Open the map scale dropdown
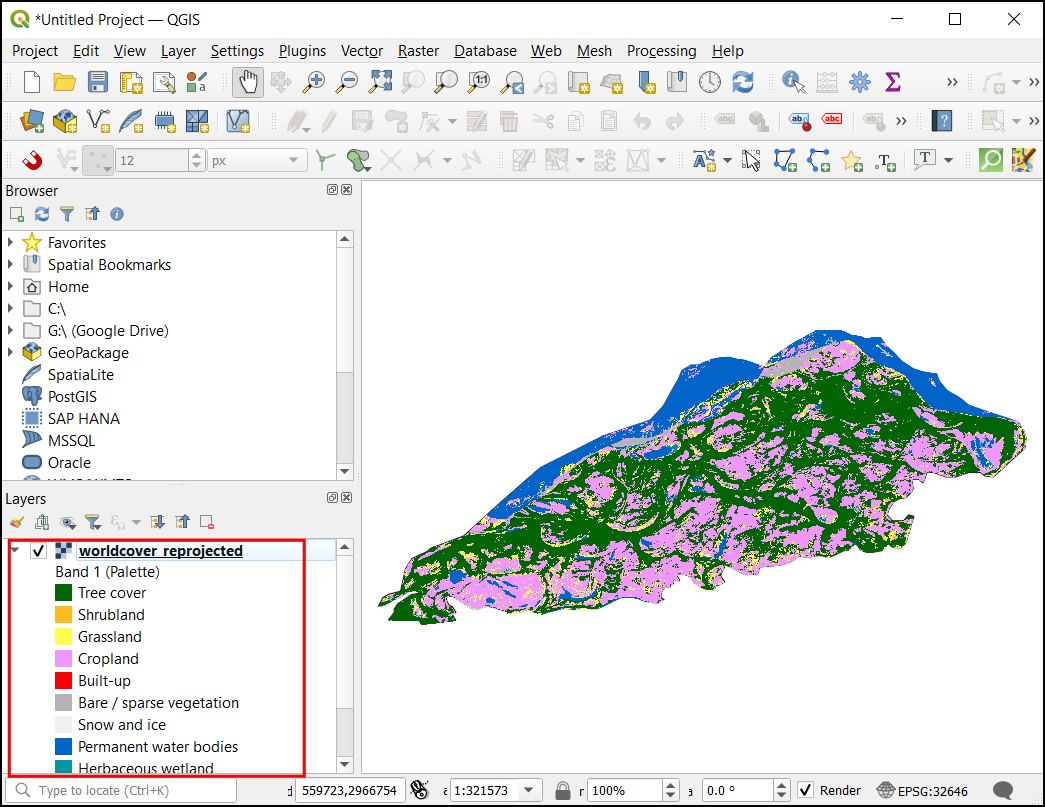 [529, 790]
